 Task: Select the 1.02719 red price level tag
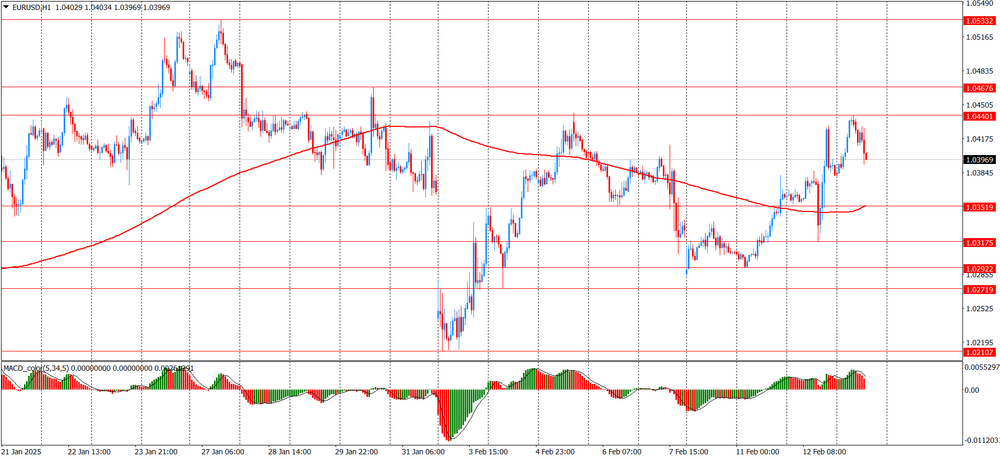click(x=979, y=289)
